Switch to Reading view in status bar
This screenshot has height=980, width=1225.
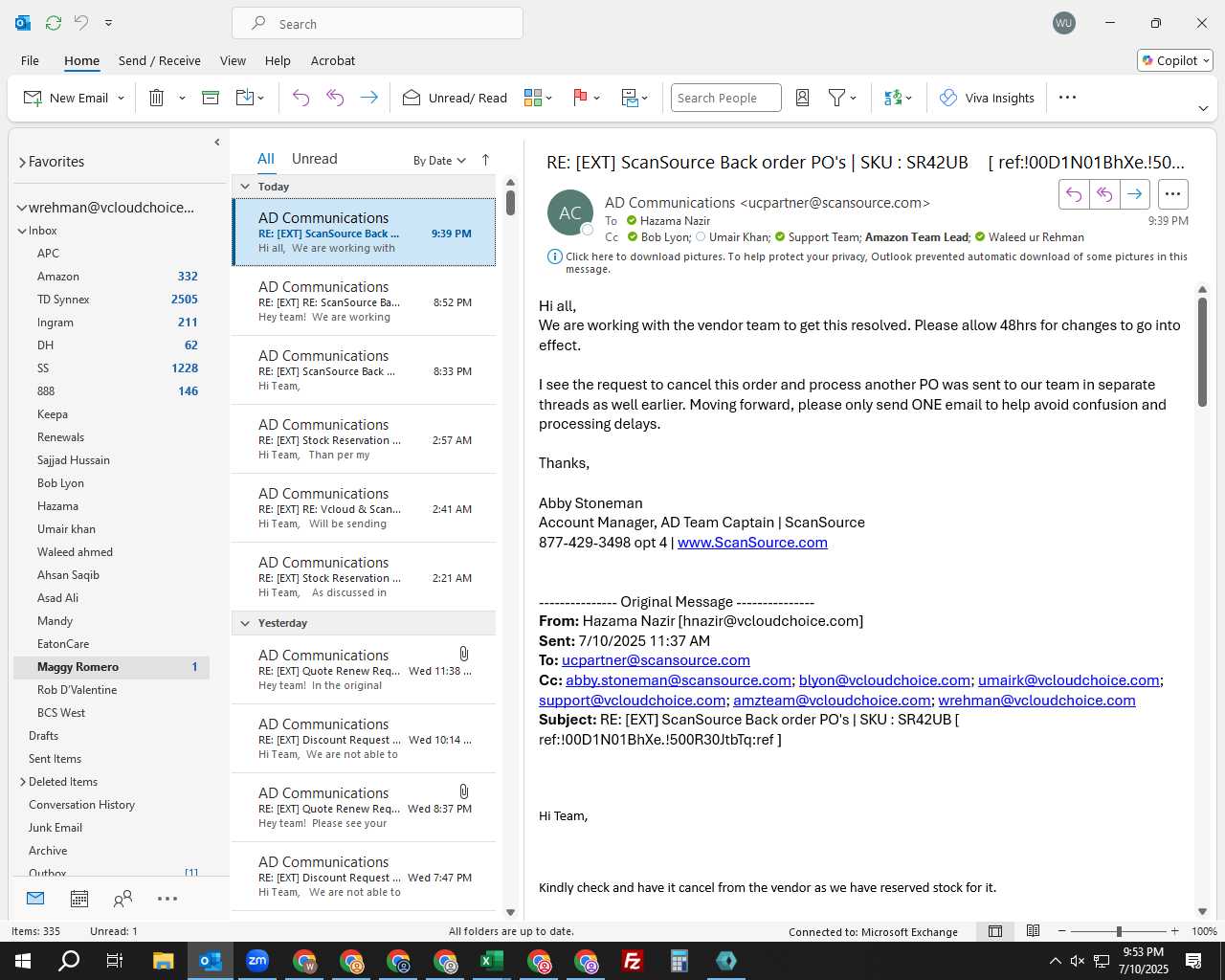pos(1034,931)
